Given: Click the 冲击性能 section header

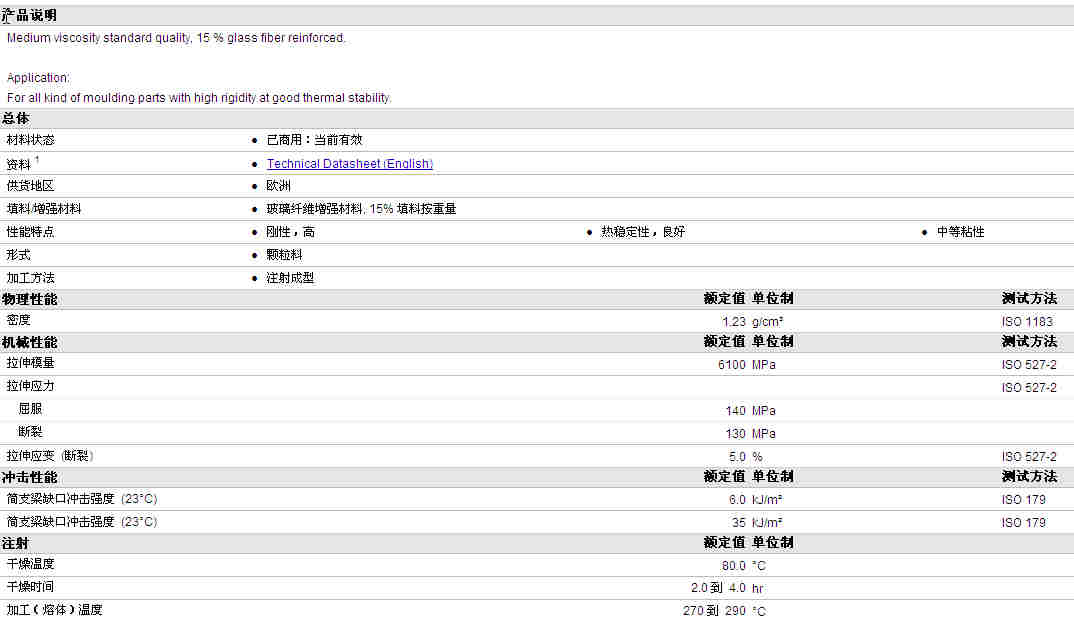Looking at the screenshot, I should click(x=29, y=477).
